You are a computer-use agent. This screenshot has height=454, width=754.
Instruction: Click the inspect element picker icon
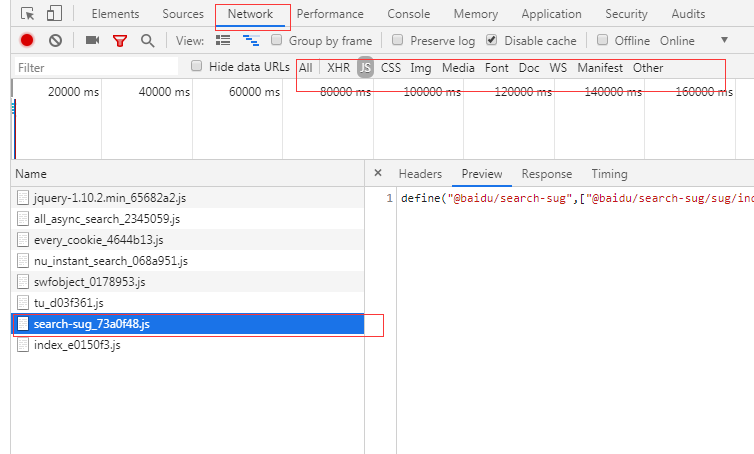click(x=27, y=14)
